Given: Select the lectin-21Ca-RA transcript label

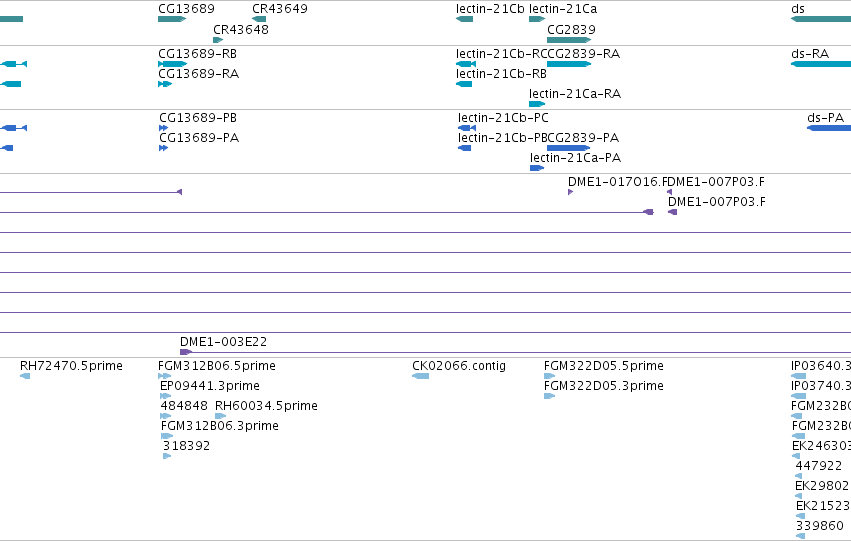Looking at the screenshot, I should click(x=575, y=93).
